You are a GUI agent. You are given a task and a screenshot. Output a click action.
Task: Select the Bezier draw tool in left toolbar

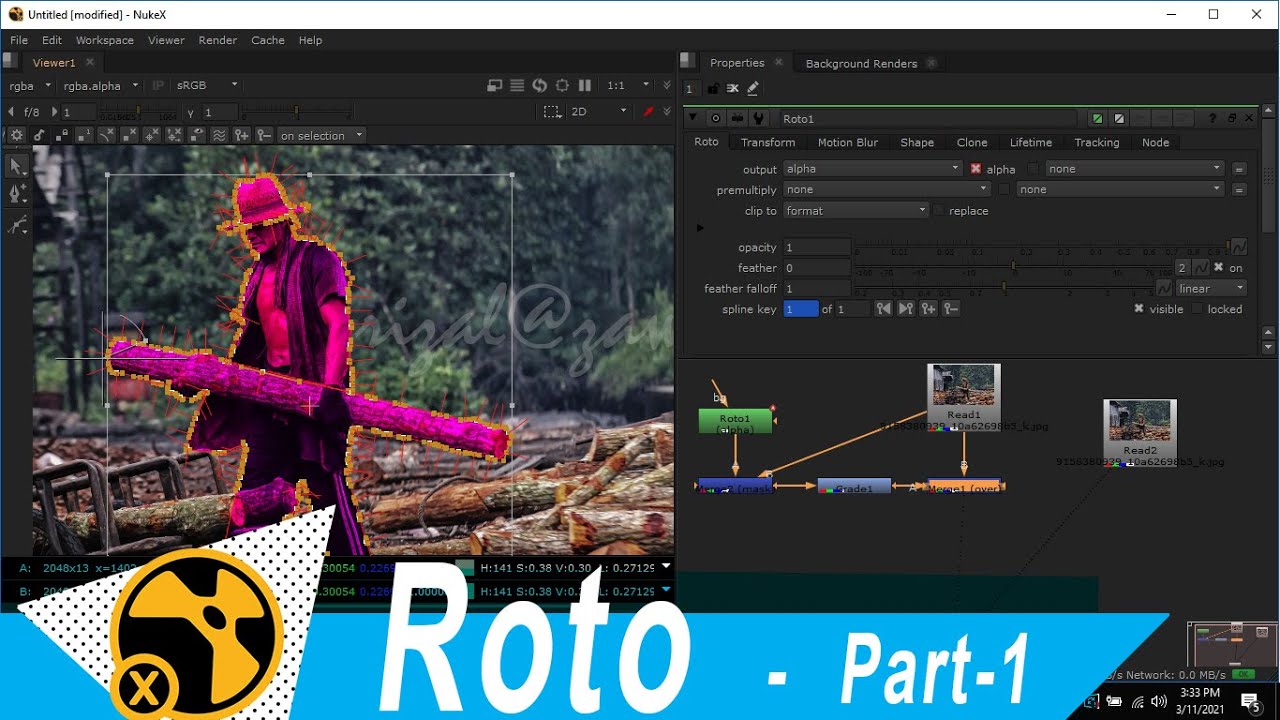coord(17,226)
